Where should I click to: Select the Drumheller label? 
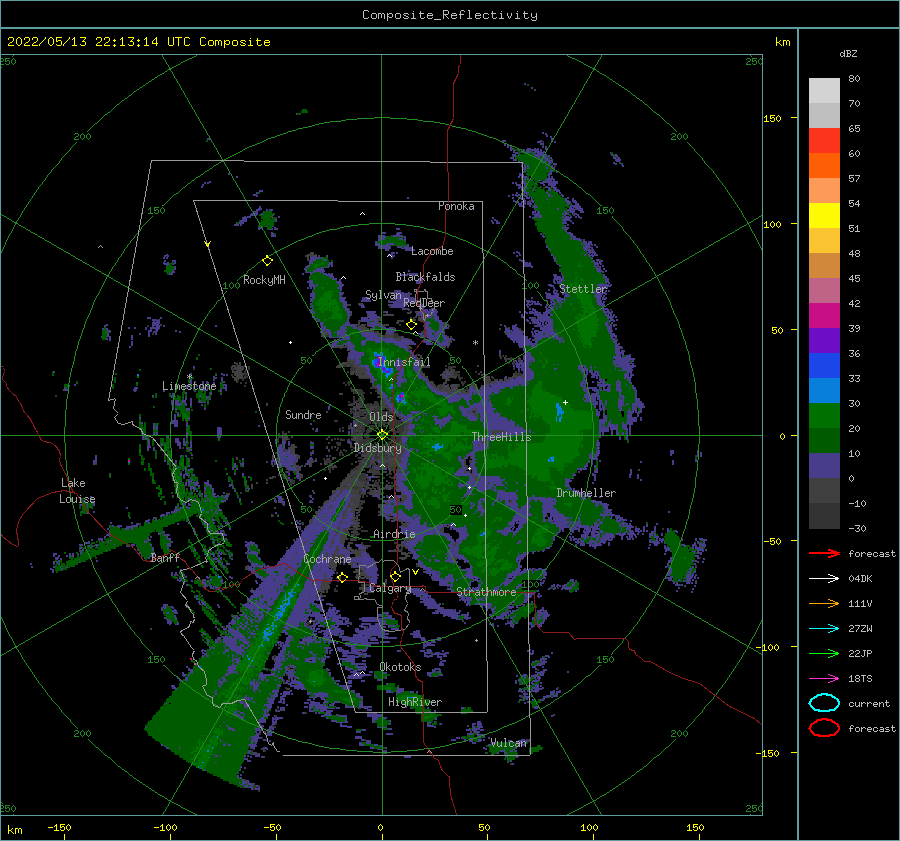pos(586,493)
